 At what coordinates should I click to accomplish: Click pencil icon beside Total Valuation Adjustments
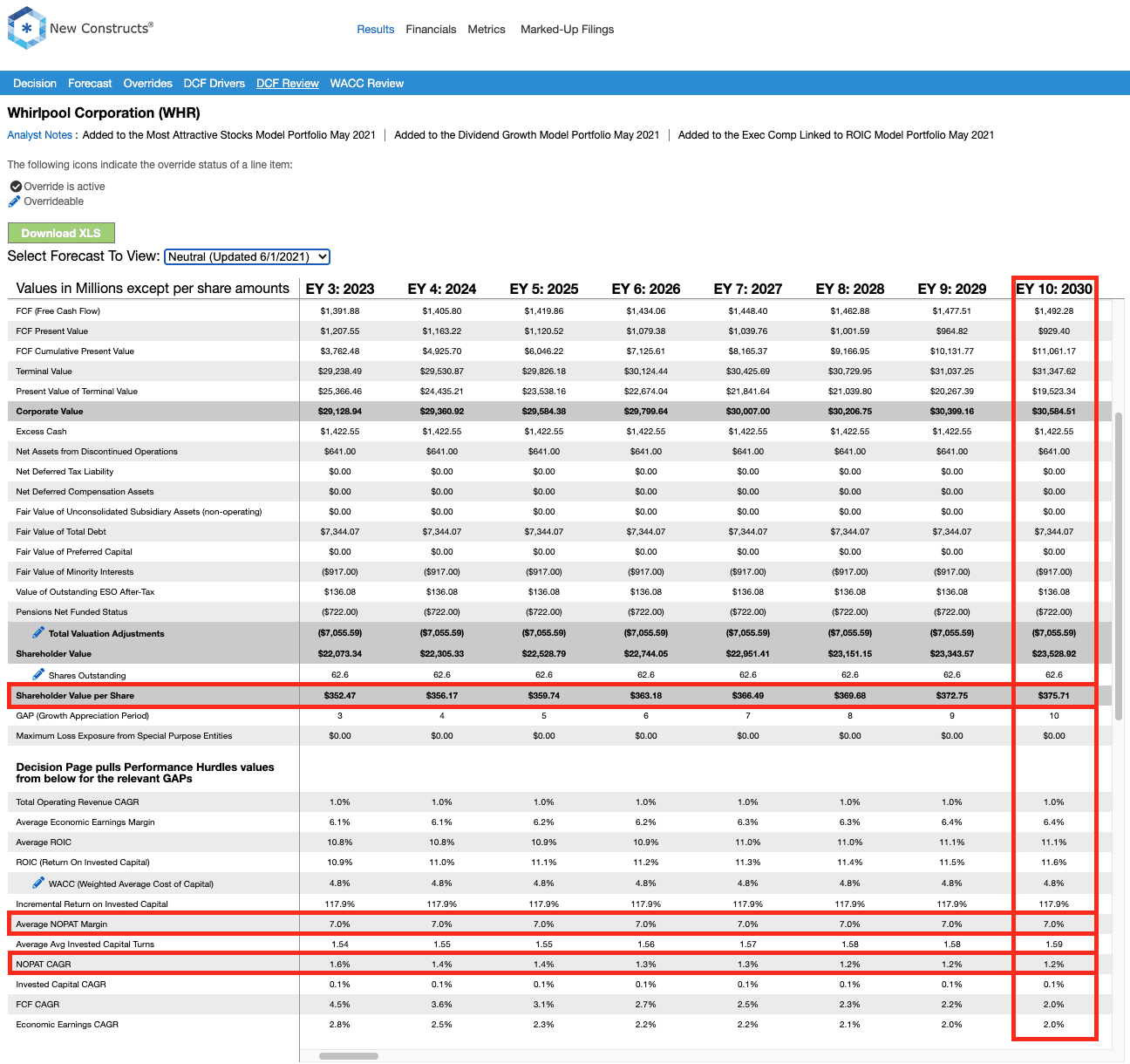(38, 632)
